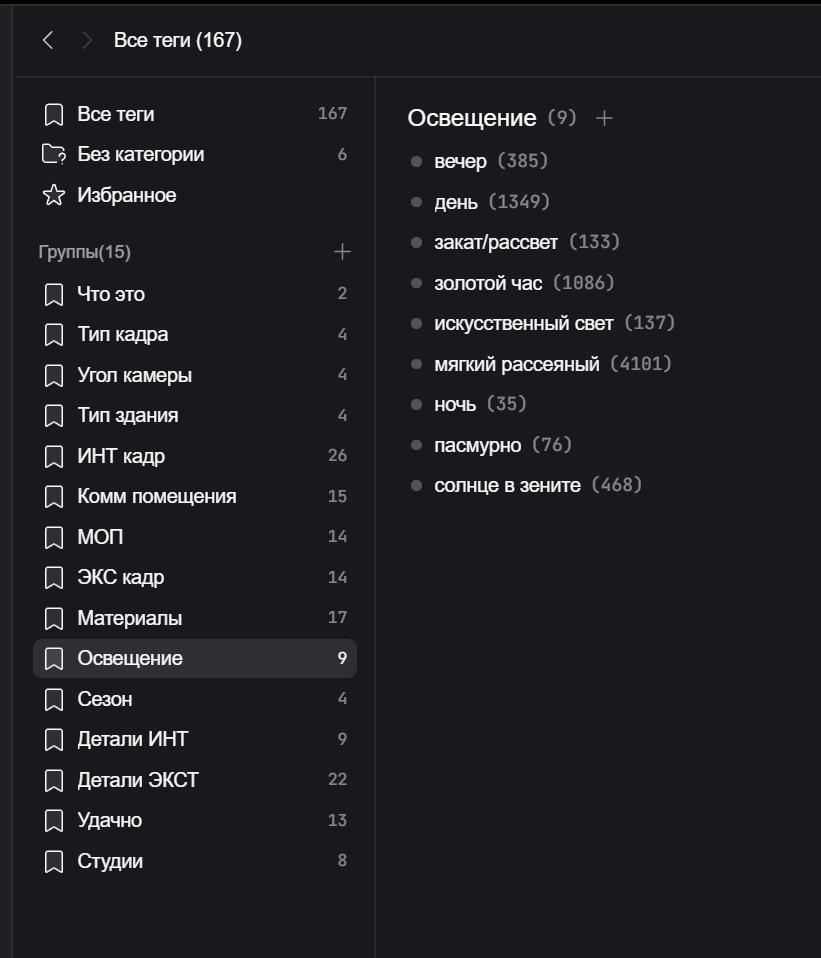Click the мягкий рассеяный tag
The width and height of the screenshot is (821, 958).
point(516,364)
